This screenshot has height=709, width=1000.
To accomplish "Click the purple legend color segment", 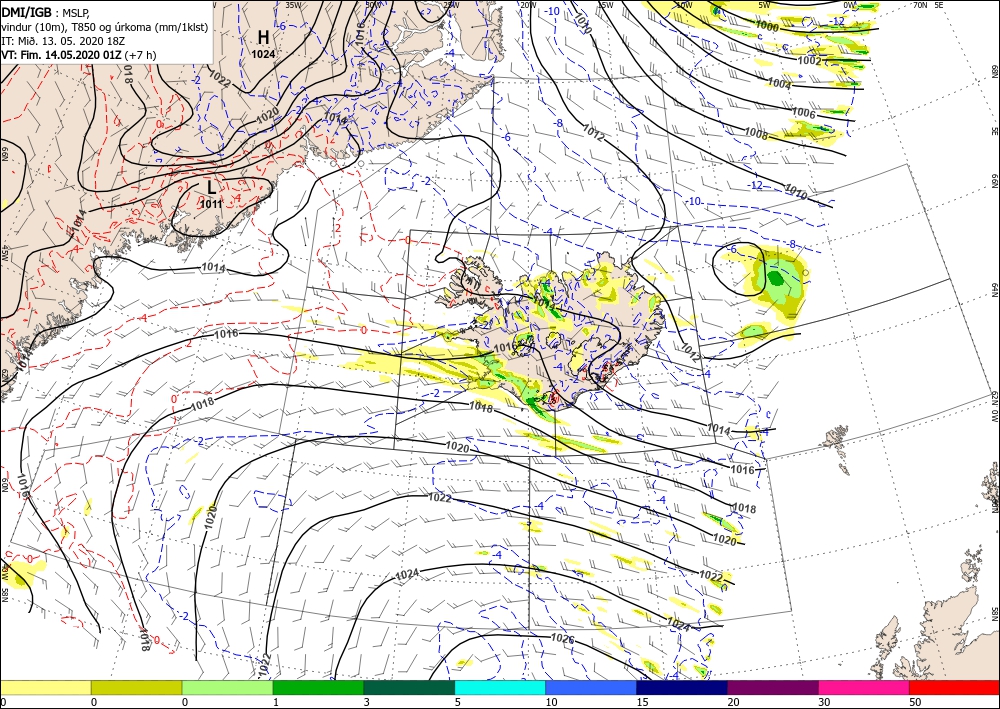I will pyautogui.click(x=773, y=687).
